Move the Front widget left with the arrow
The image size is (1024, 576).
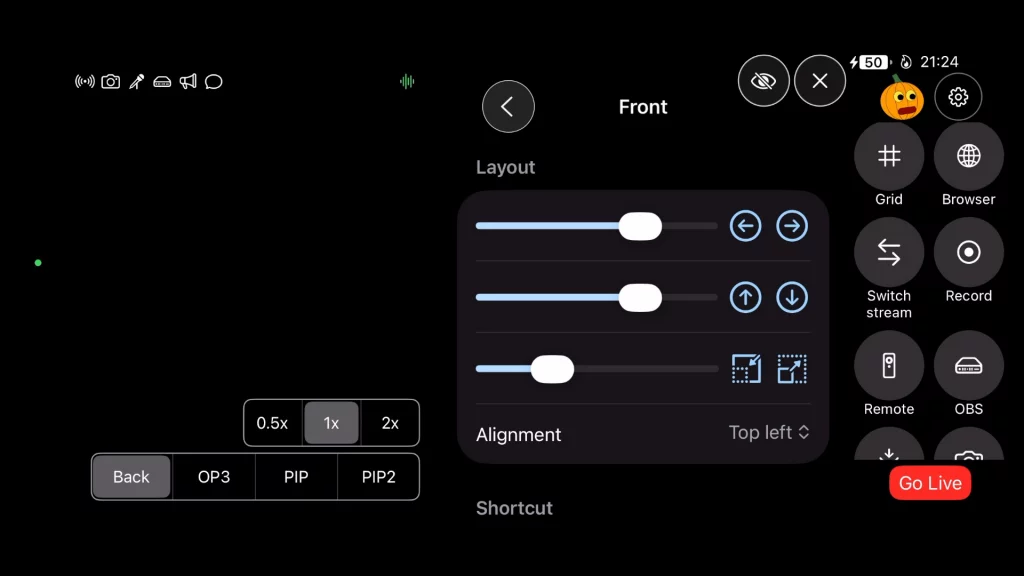[x=745, y=226]
